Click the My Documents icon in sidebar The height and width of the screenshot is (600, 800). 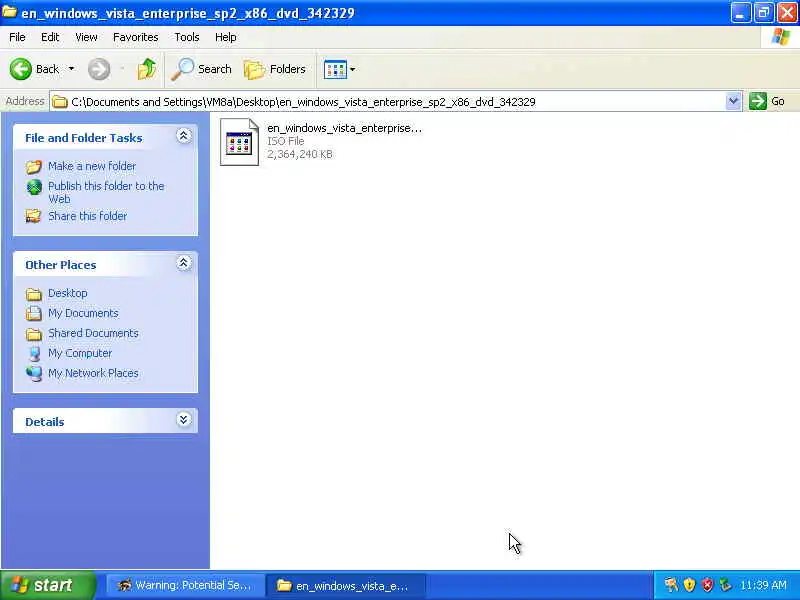34,313
